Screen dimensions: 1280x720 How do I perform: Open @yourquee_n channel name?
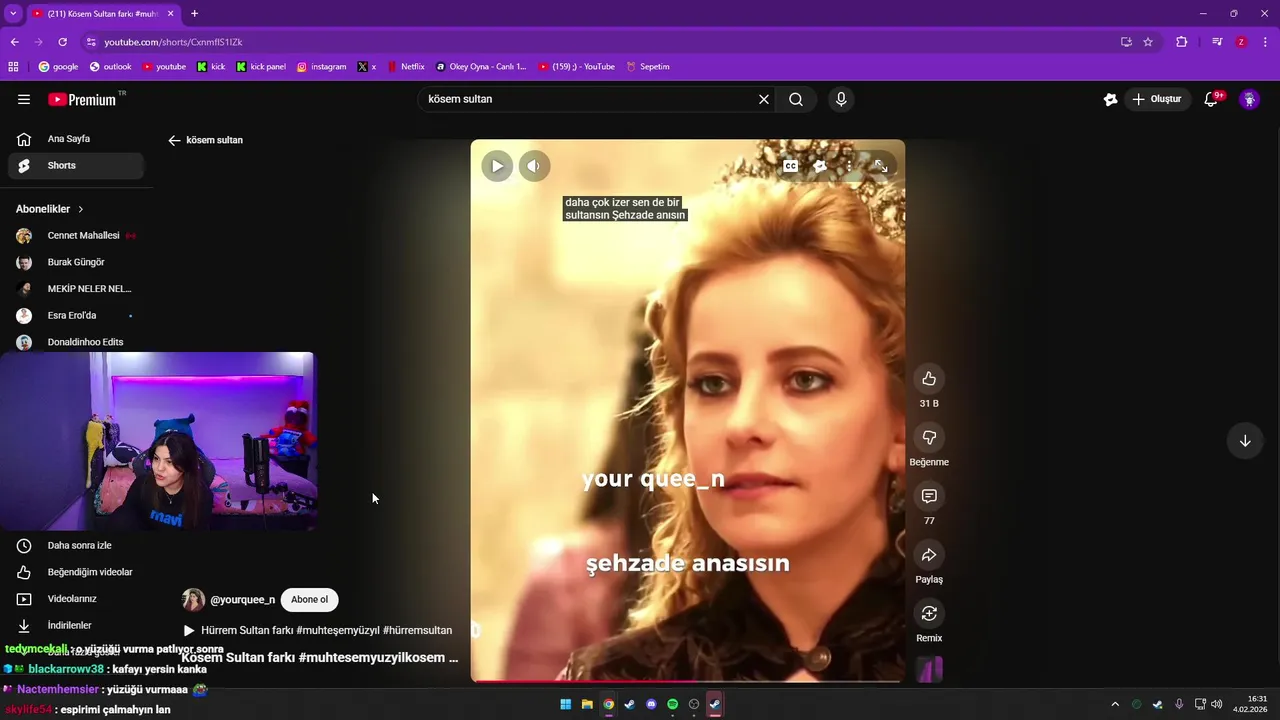(242, 600)
